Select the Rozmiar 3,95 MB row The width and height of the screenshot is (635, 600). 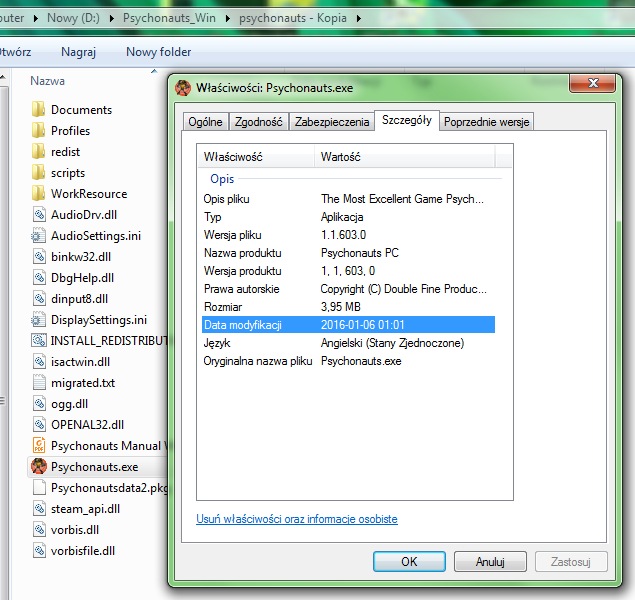point(348,307)
